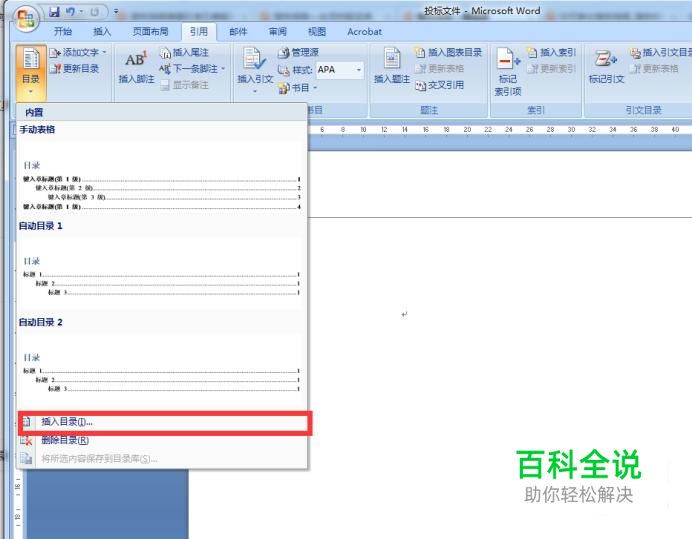This screenshot has height=539, width=692.
Task: Click the horizontal ruler at mark 20
Action: (467, 129)
